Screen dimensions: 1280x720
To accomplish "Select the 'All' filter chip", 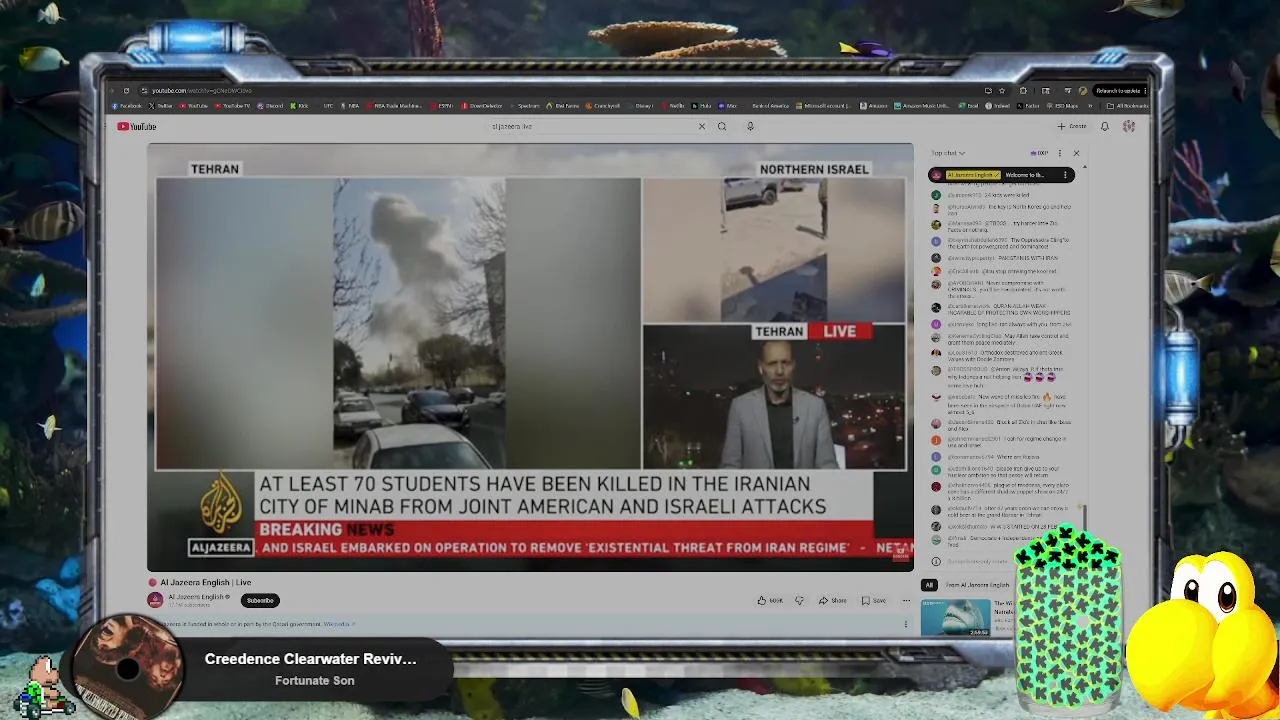I will 929,585.
